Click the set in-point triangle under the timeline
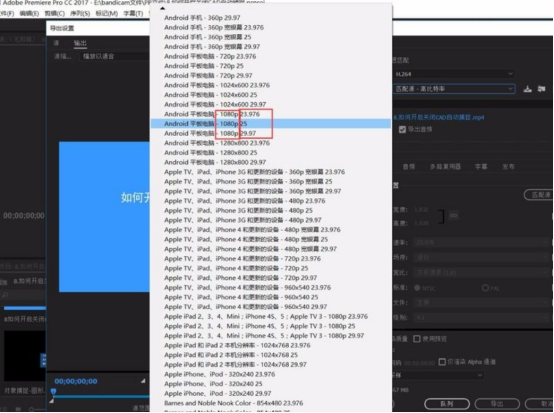The width and height of the screenshot is (554, 413). click(52, 401)
